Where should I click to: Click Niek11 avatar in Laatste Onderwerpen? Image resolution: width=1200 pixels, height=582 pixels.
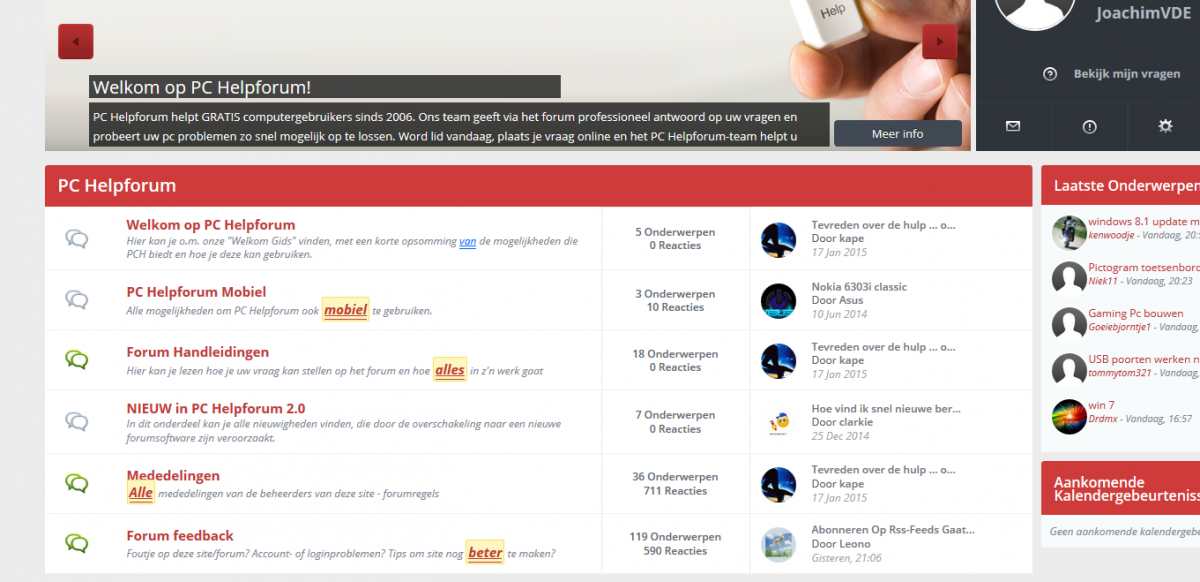[1069, 278]
